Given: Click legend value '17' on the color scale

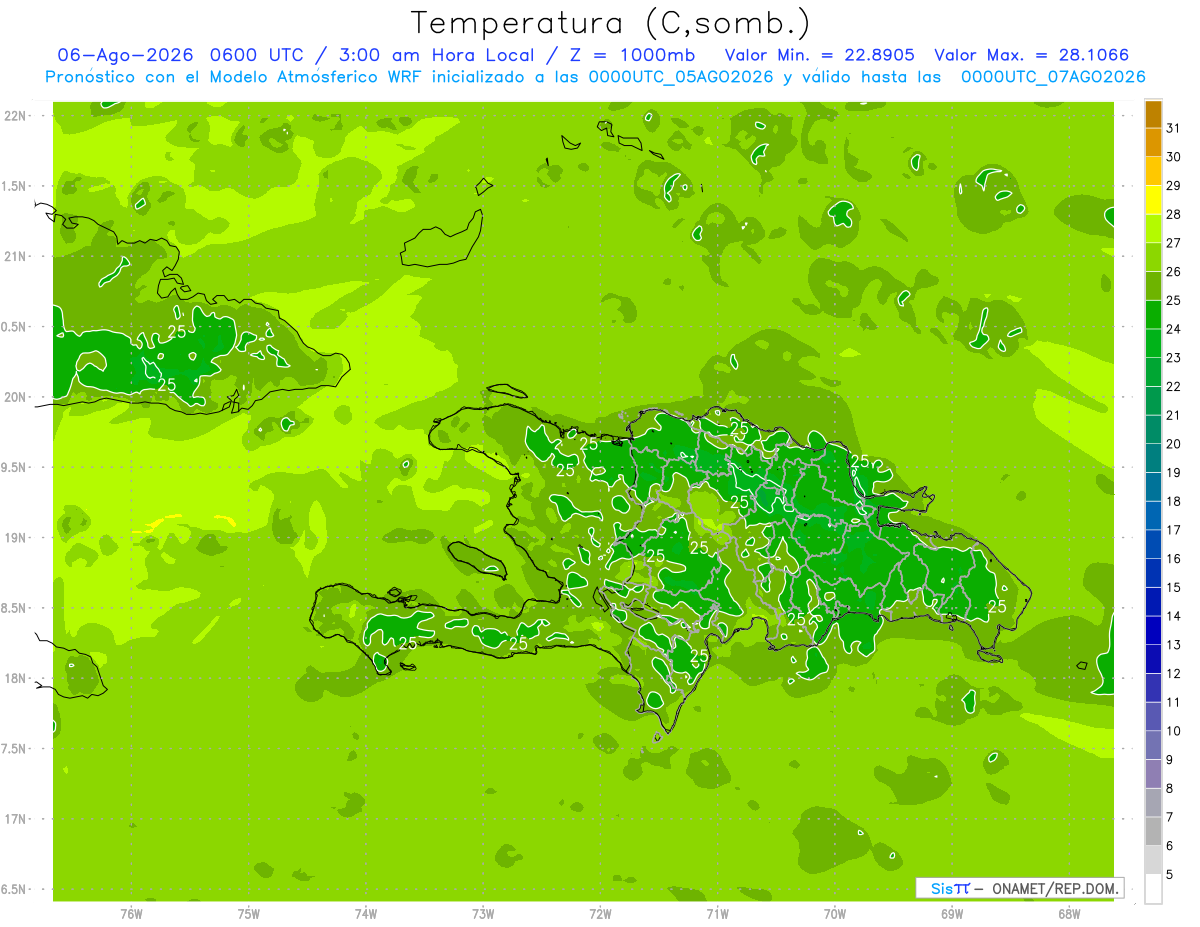Looking at the screenshot, I should point(1173,530).
